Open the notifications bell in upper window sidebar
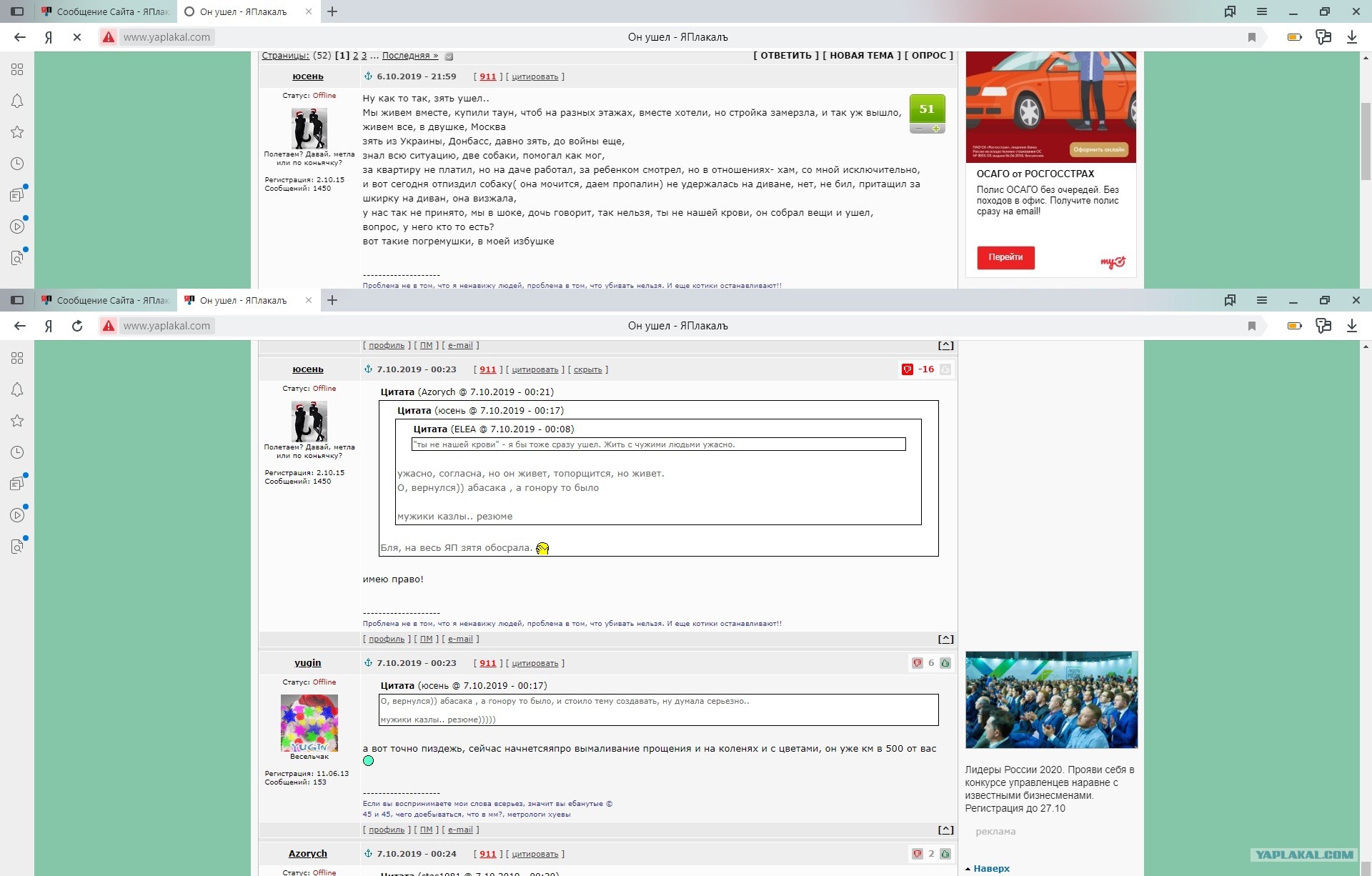Screen dimensions: 1372x876 (x=17, y=101)
